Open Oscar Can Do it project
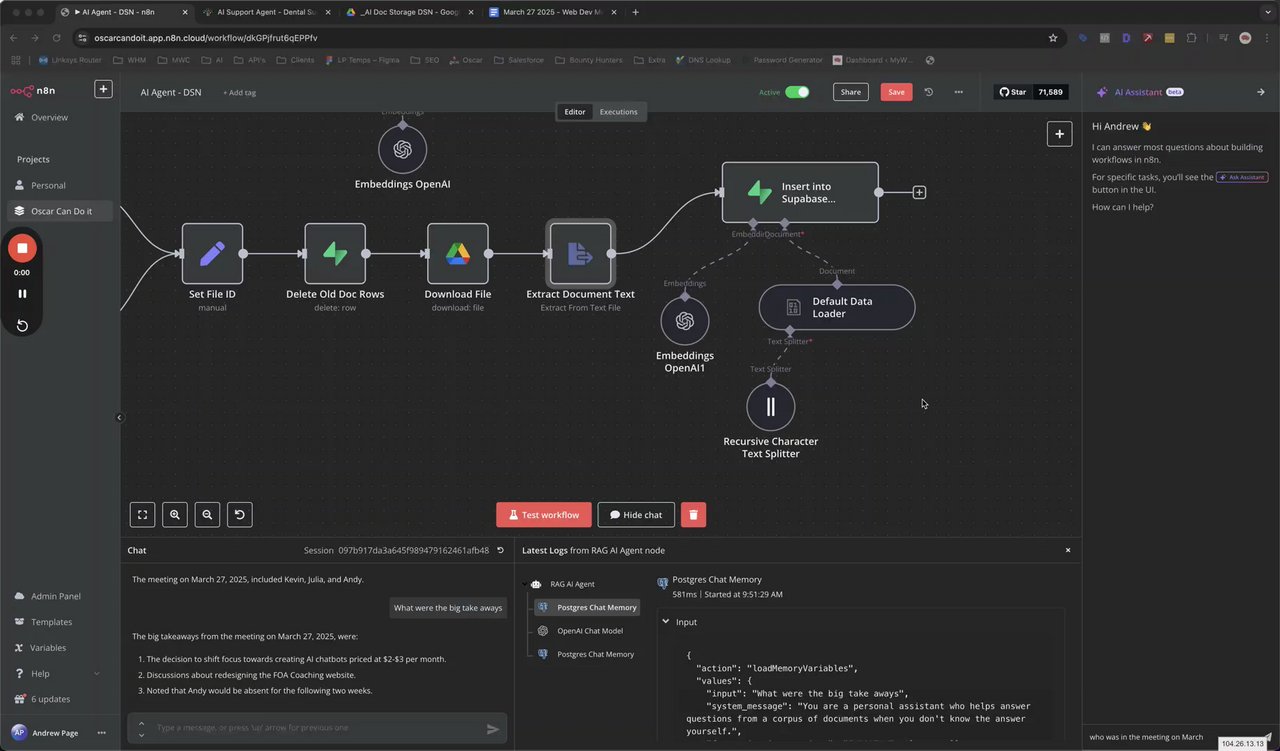The height and width of the screenshot is (751, 1280). click(x=60, y=211)
